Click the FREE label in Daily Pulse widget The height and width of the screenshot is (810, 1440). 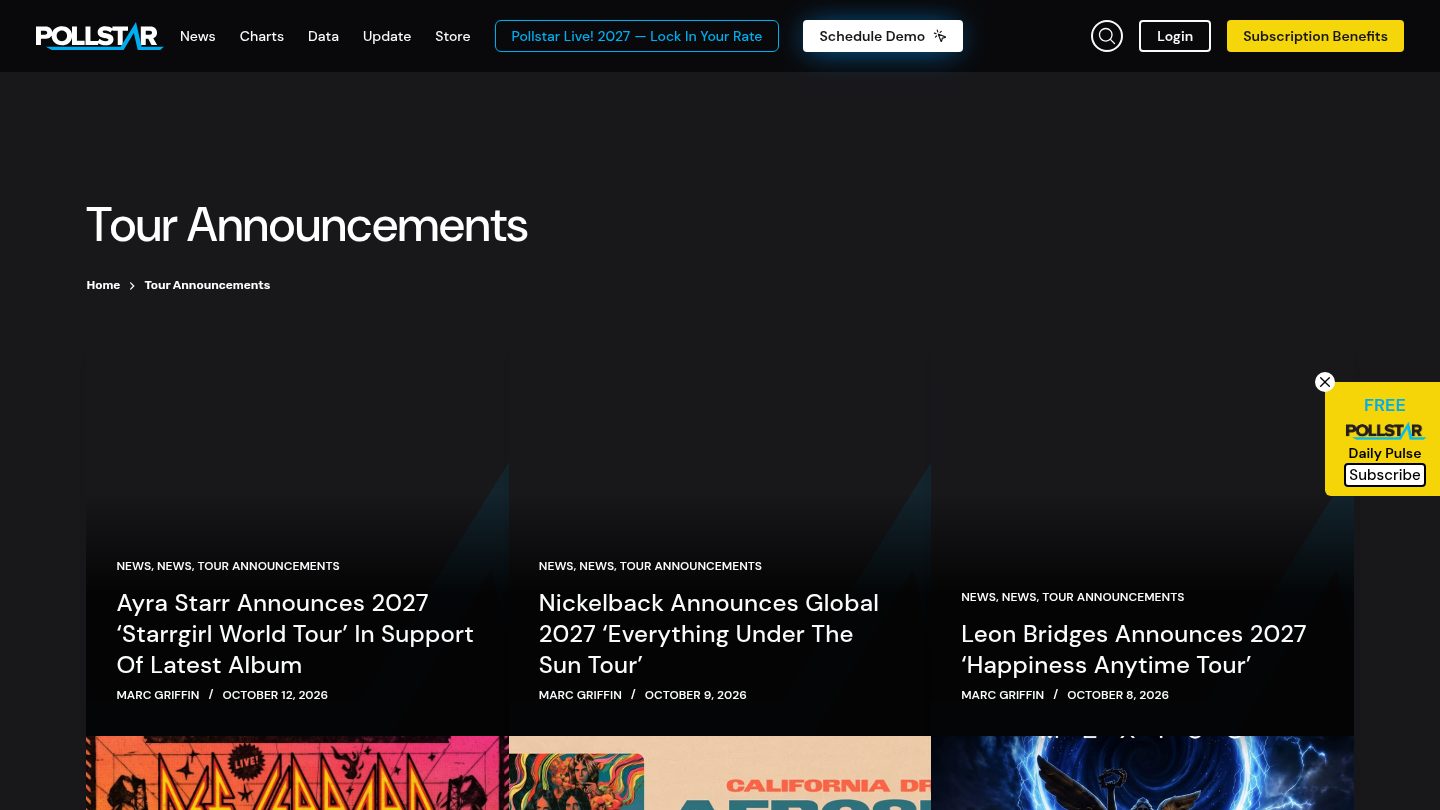tap(1385, 405)
